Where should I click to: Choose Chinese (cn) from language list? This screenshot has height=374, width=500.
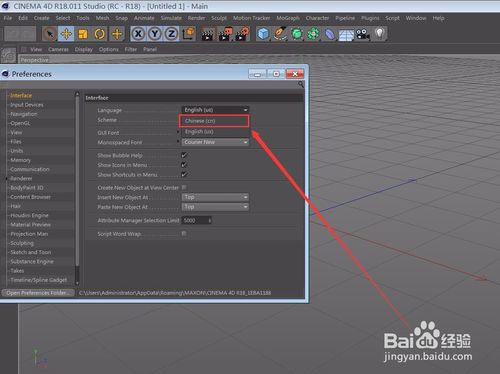214,121
